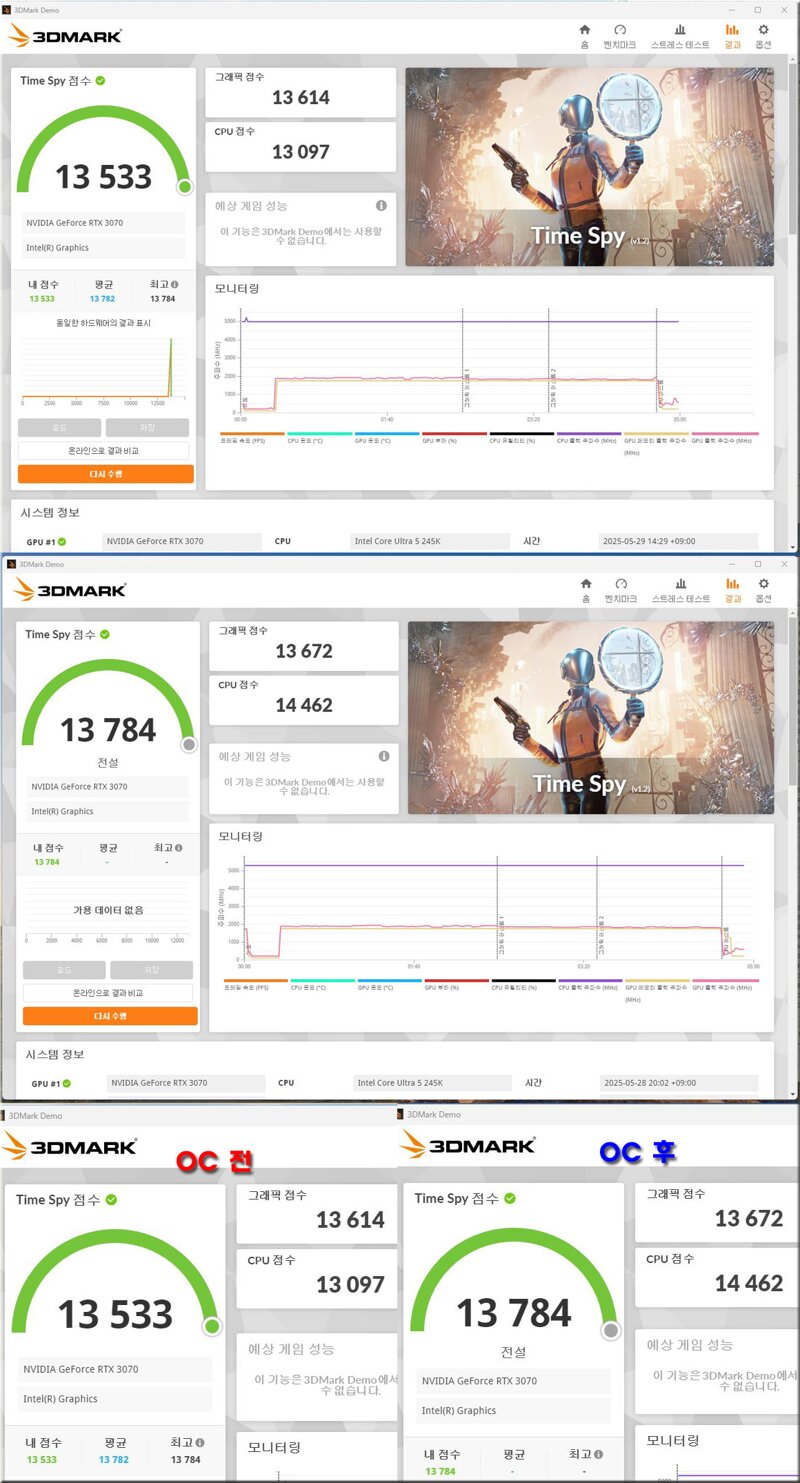Toggle GPU 메모리 클럭 legend in top window
The width and height of the screenshot is (800, 1483).
(655, 444)
